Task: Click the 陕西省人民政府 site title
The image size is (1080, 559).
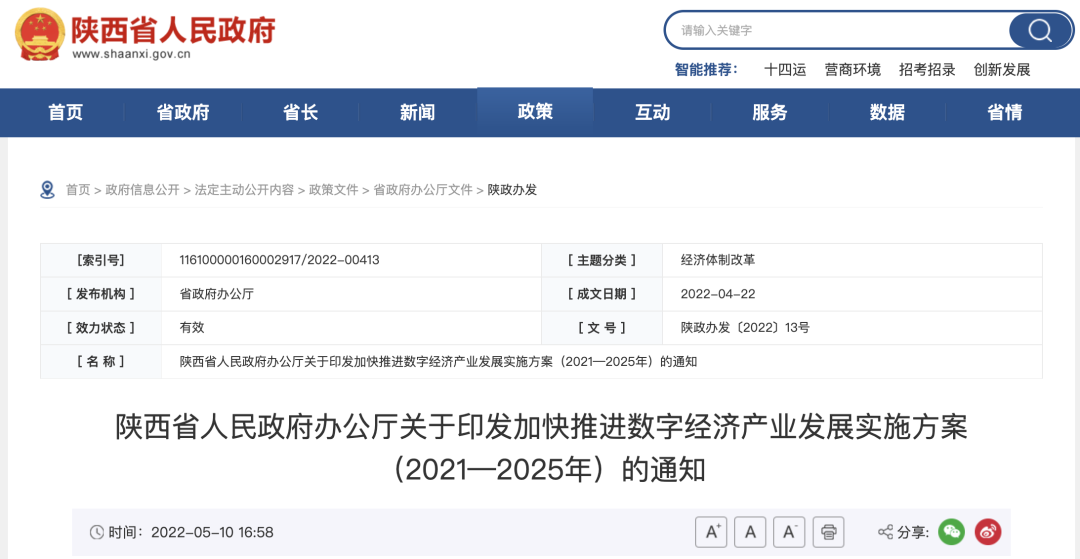Action: point(174,29)
